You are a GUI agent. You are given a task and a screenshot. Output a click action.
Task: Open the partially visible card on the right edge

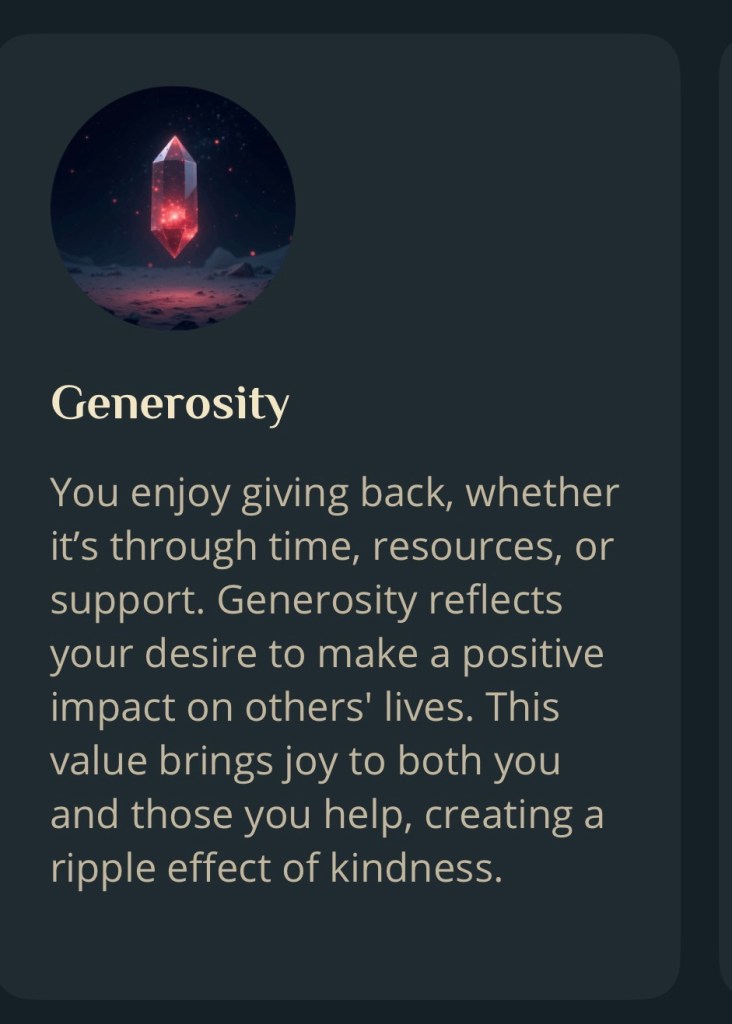(725, 516)
